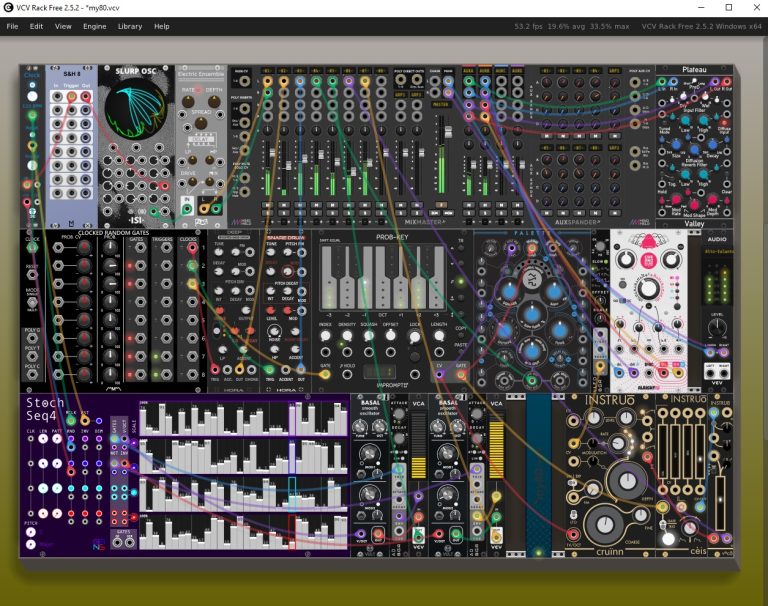Click the large pink center button on Almighty module
The image size is (768, 606).
pos(648,260)
